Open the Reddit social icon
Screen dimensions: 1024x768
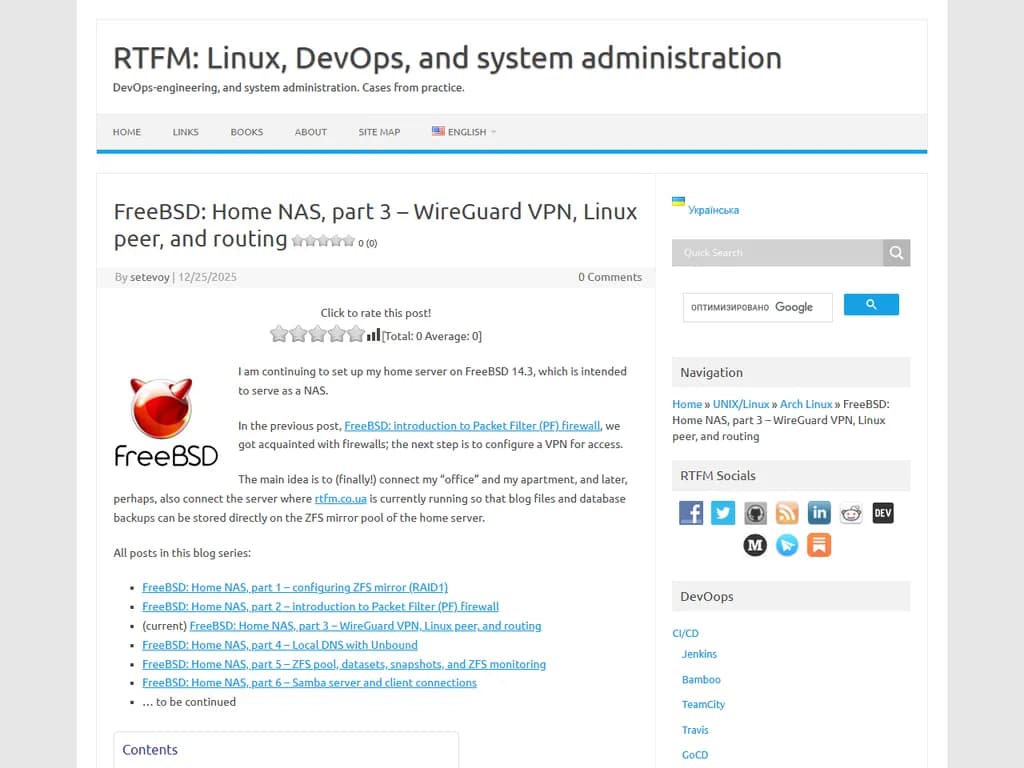point(851,512)
